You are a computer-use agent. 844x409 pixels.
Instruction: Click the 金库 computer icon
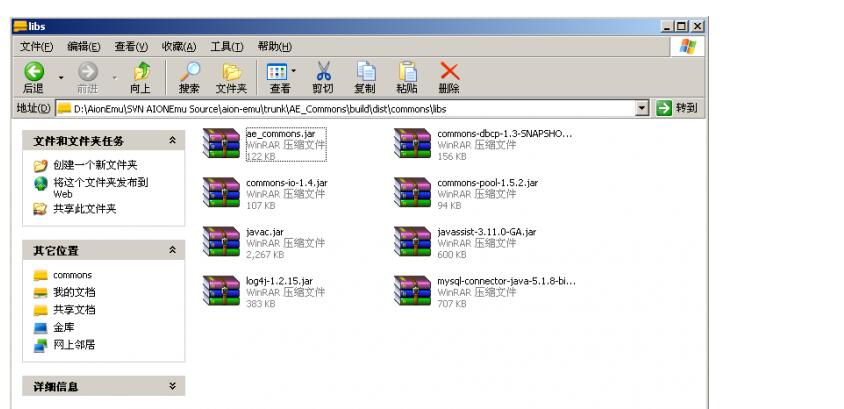click(40, 327)
